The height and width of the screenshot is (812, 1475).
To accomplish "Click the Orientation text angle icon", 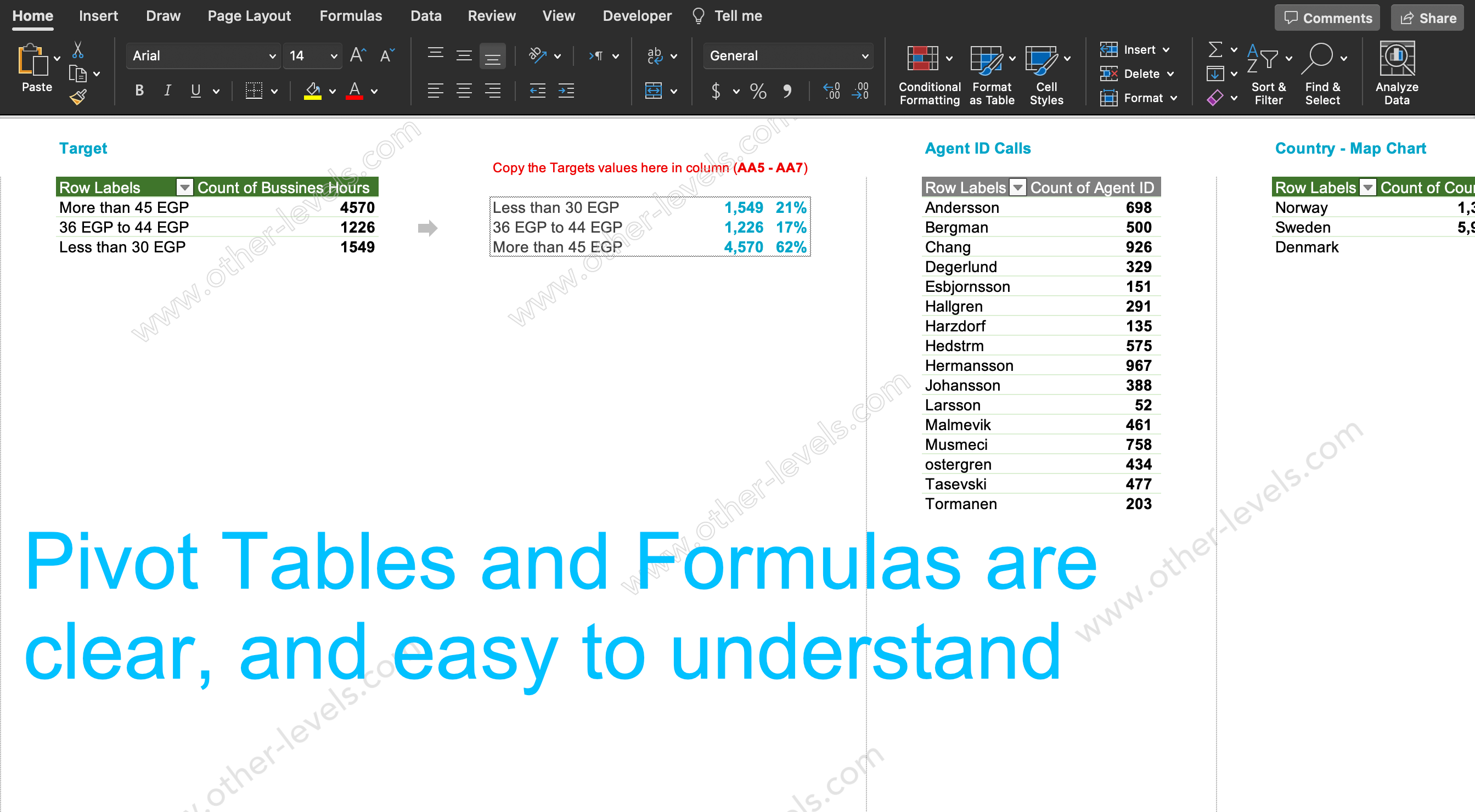I will coord(537,55).
